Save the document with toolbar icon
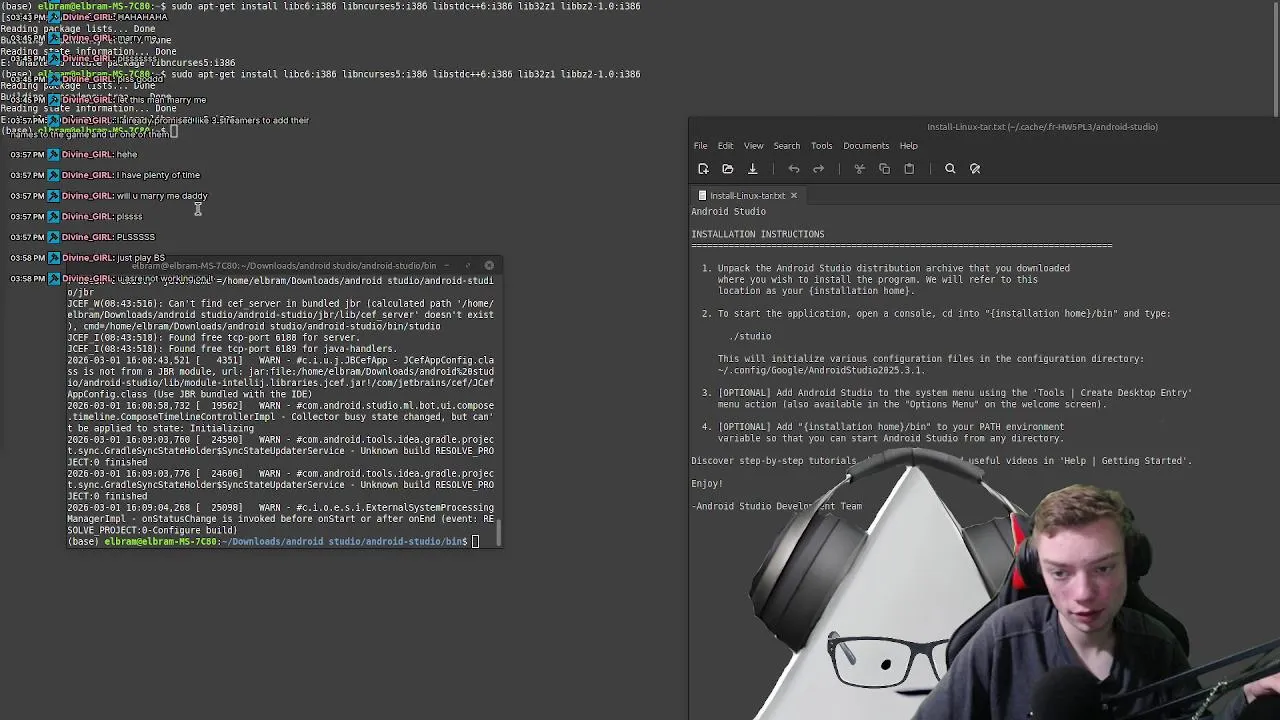This screenshot has width=1280, height=720. pos(753,169)
